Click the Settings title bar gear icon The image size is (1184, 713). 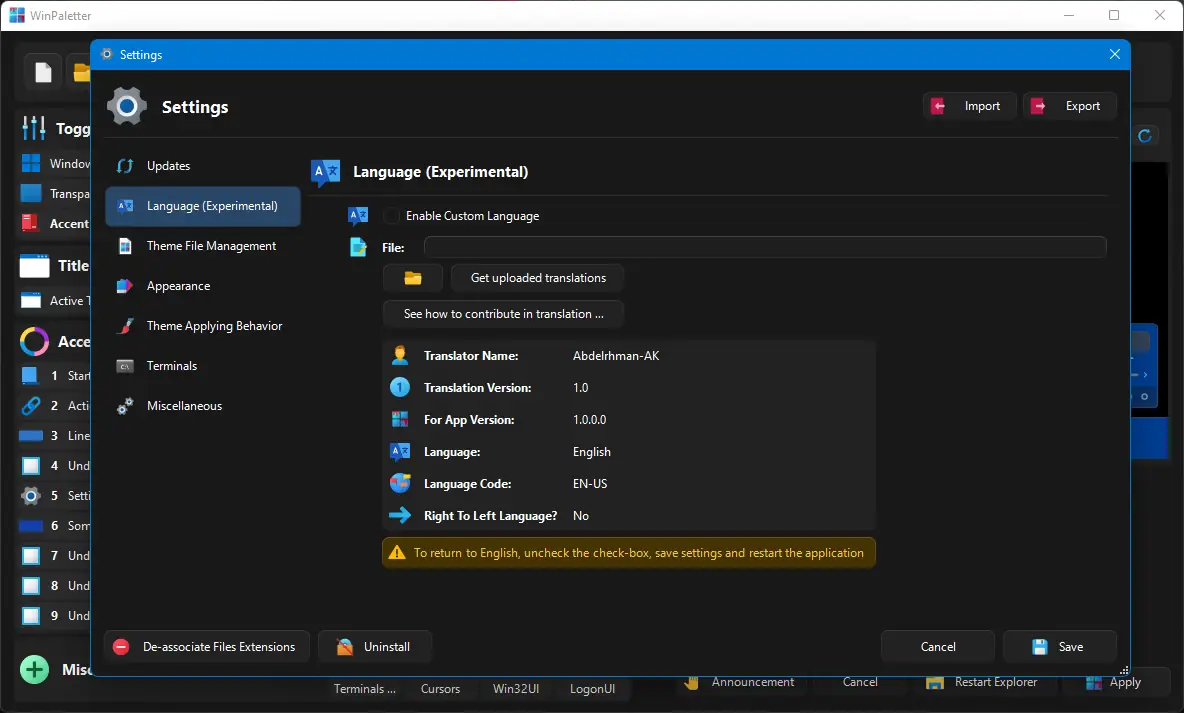tap(106, 54)
